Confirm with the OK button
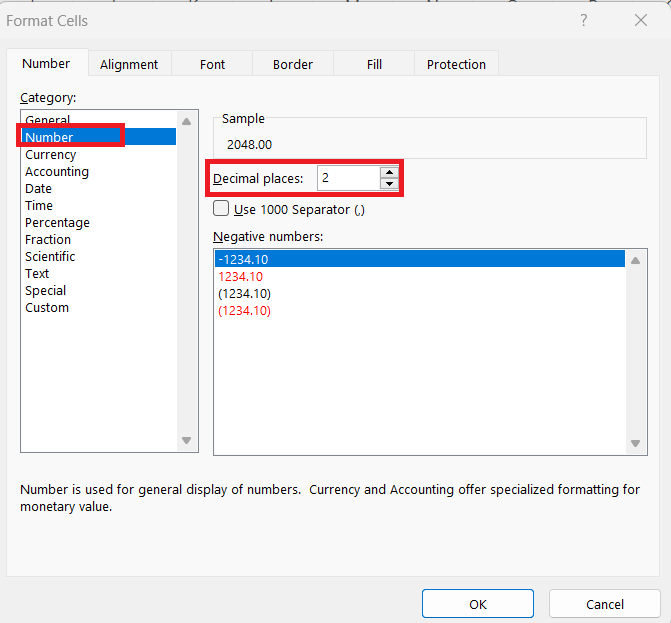The width and height of the screenshot is (671, 623). (x=478, y=604)
